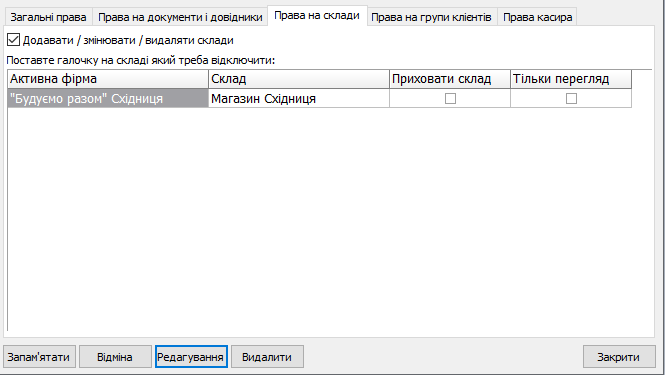Click the Запам'ятати button

[39, 357]
